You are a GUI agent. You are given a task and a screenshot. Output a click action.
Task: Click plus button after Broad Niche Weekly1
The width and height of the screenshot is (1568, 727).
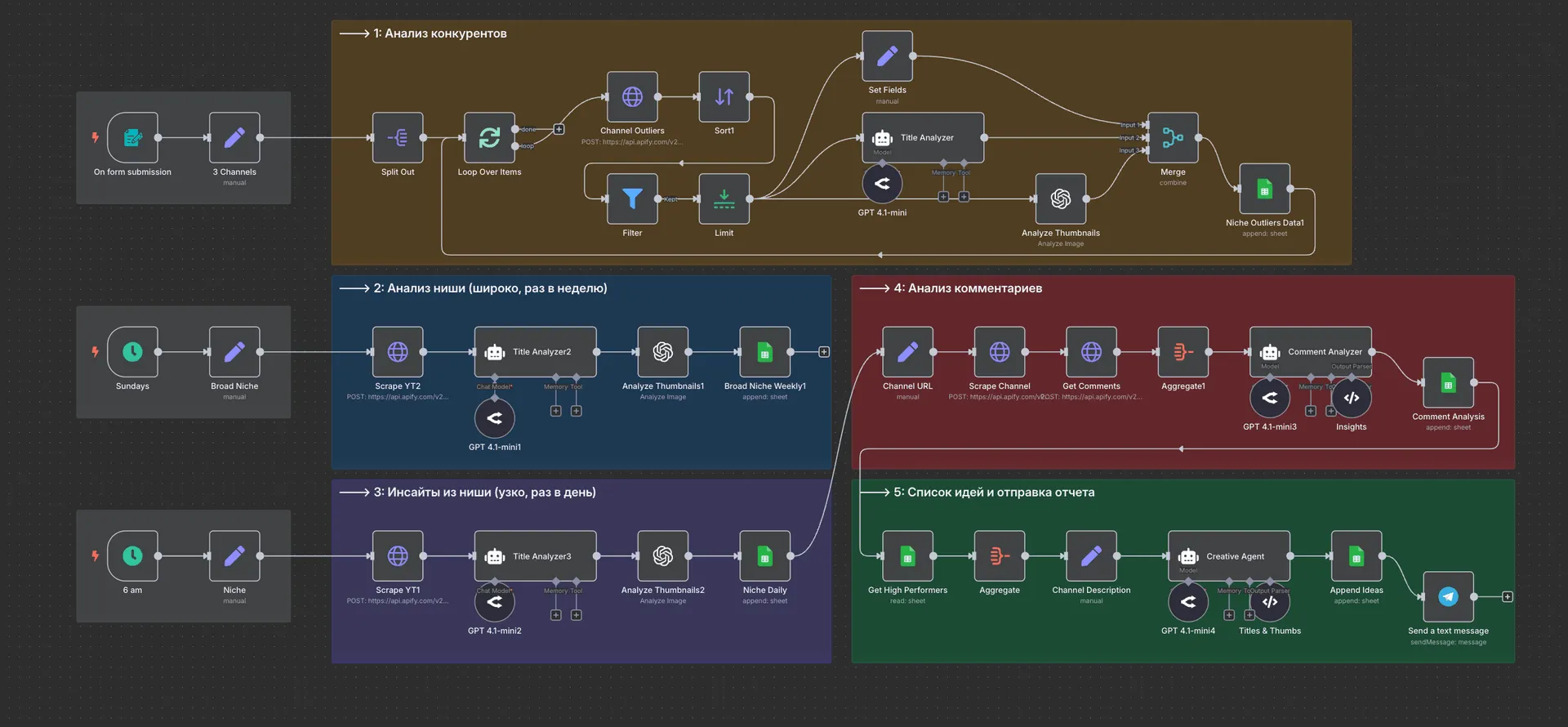824,352
